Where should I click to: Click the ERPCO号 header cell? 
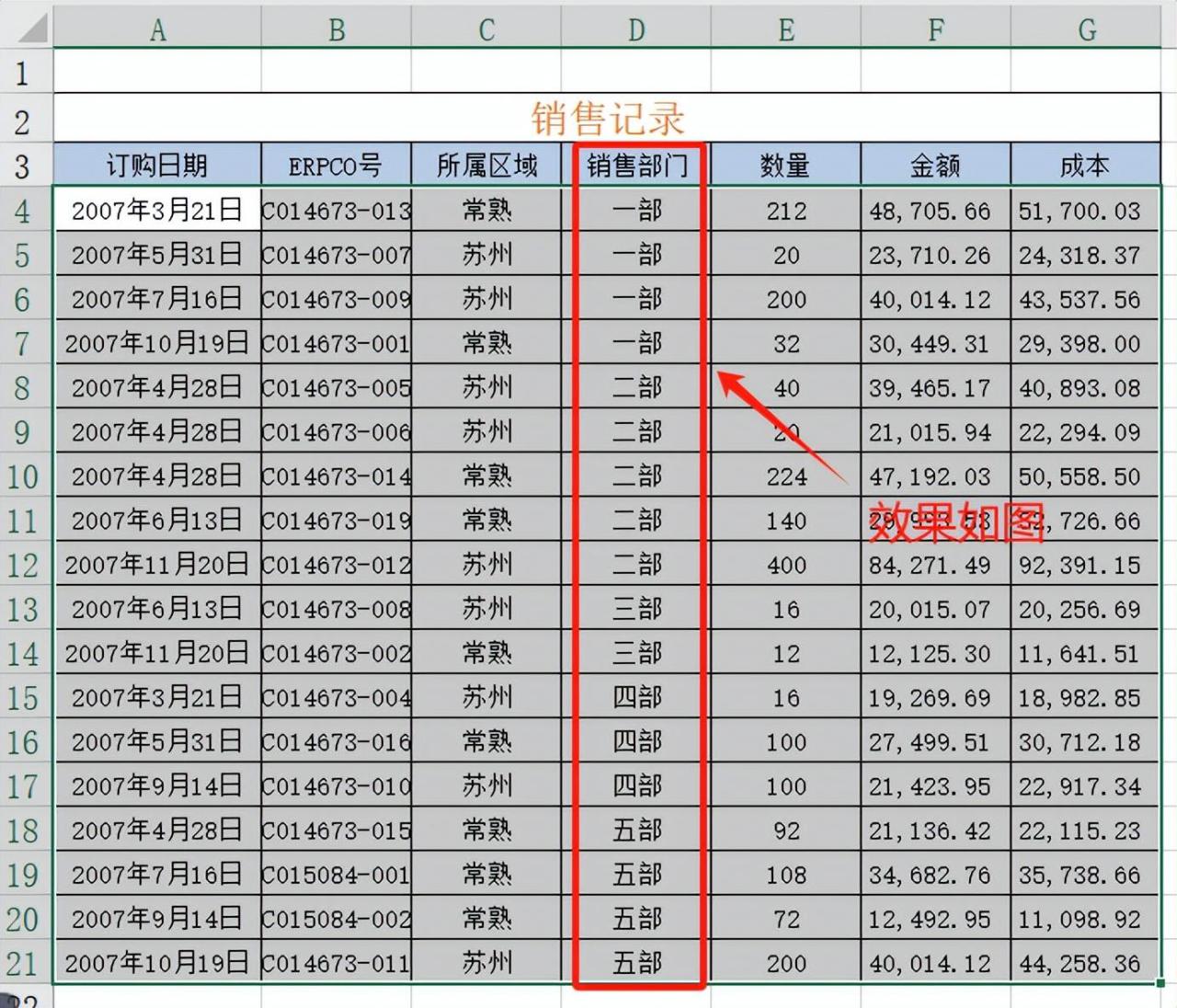337,165
